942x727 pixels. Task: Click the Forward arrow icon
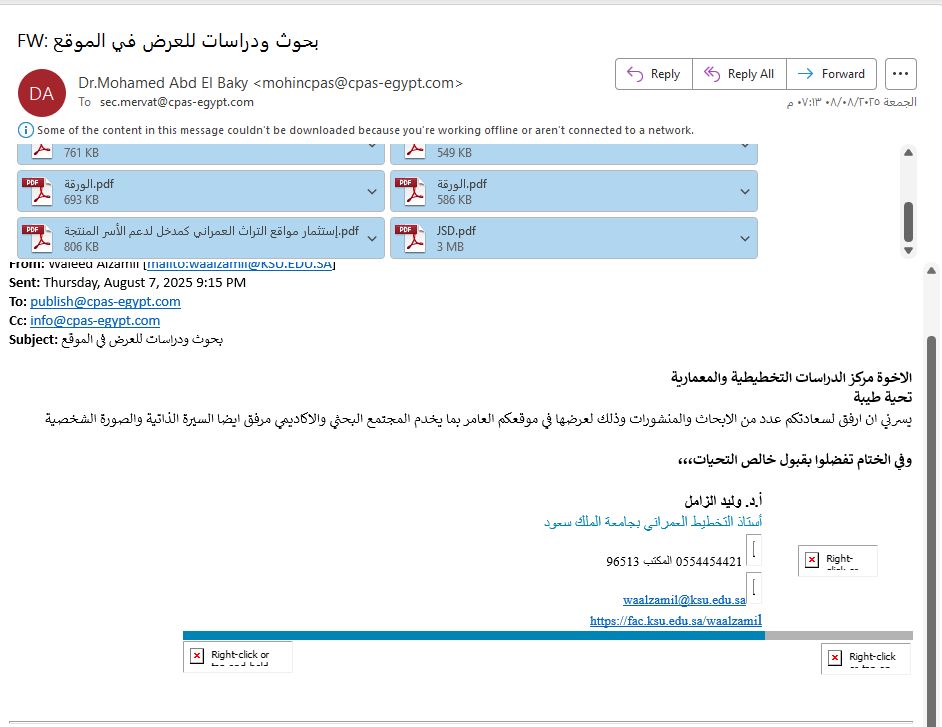coord(806,74)
